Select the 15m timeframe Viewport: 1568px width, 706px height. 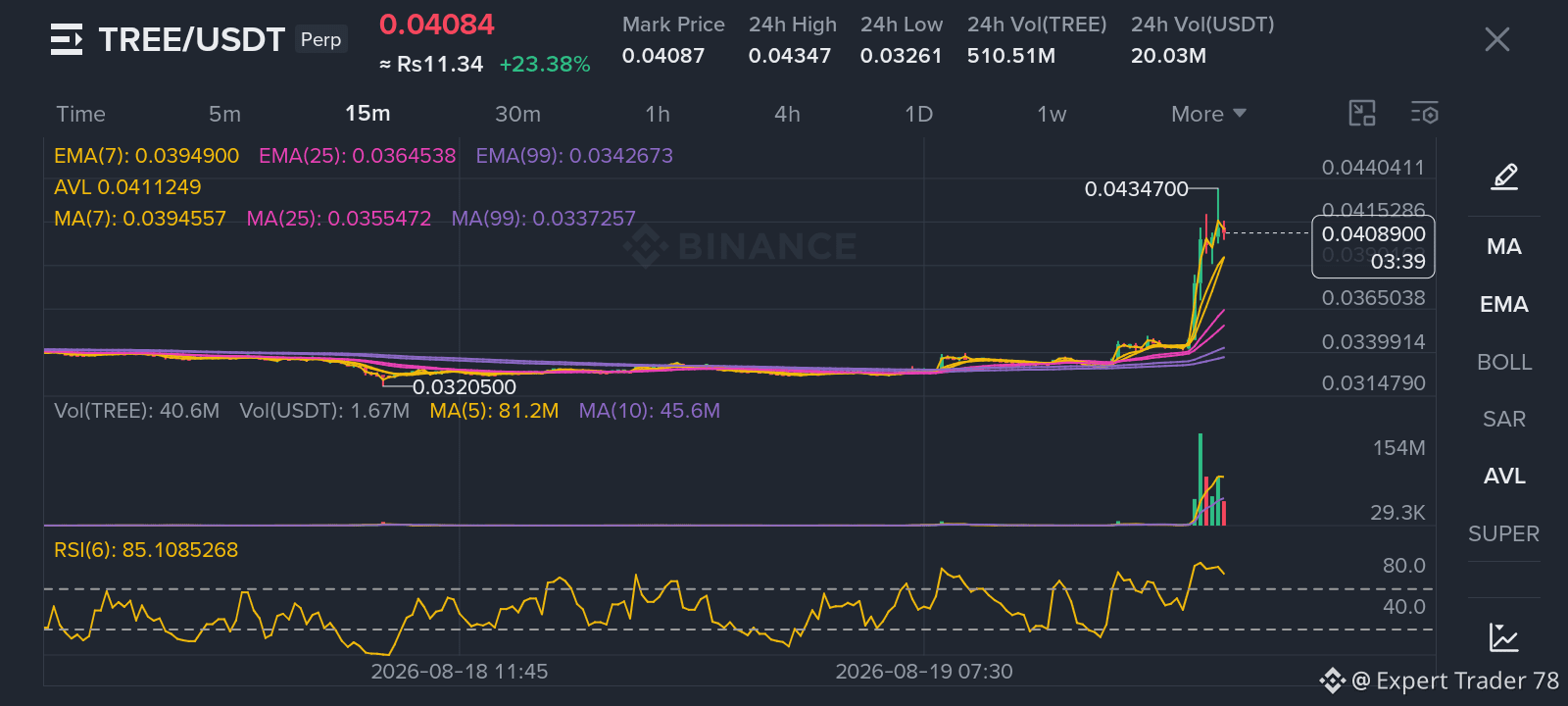[x=367, y=114]
